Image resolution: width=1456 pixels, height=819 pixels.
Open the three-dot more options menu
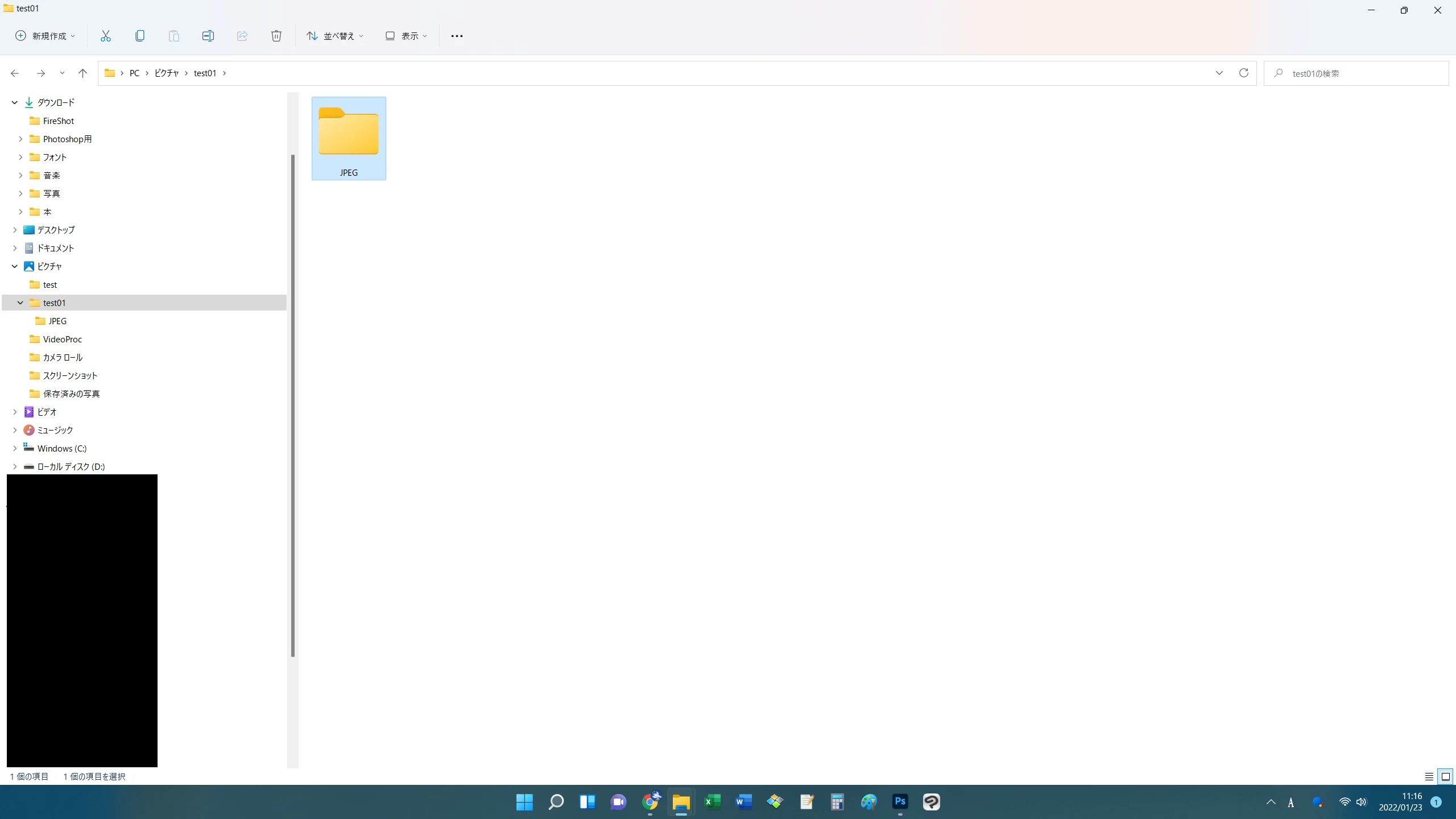click(457, 36)
